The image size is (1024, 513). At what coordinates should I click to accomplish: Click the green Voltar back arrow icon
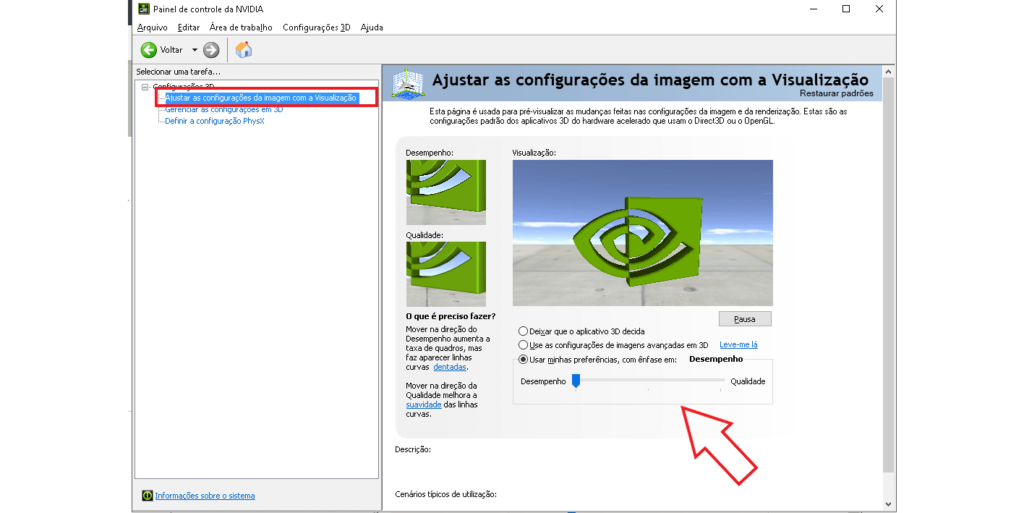pos(148,50)
